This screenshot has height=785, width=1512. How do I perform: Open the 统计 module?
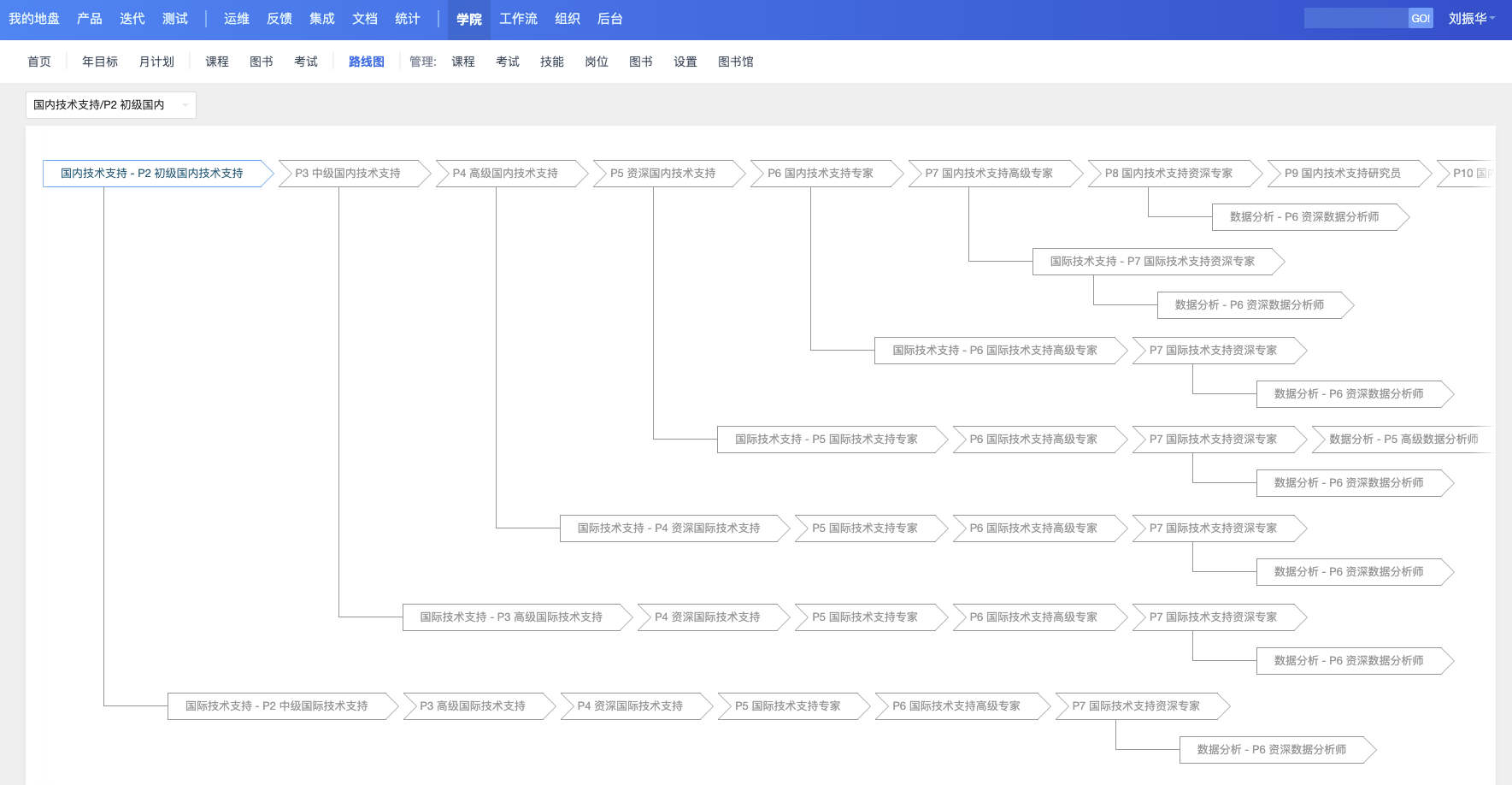(408, 19)
